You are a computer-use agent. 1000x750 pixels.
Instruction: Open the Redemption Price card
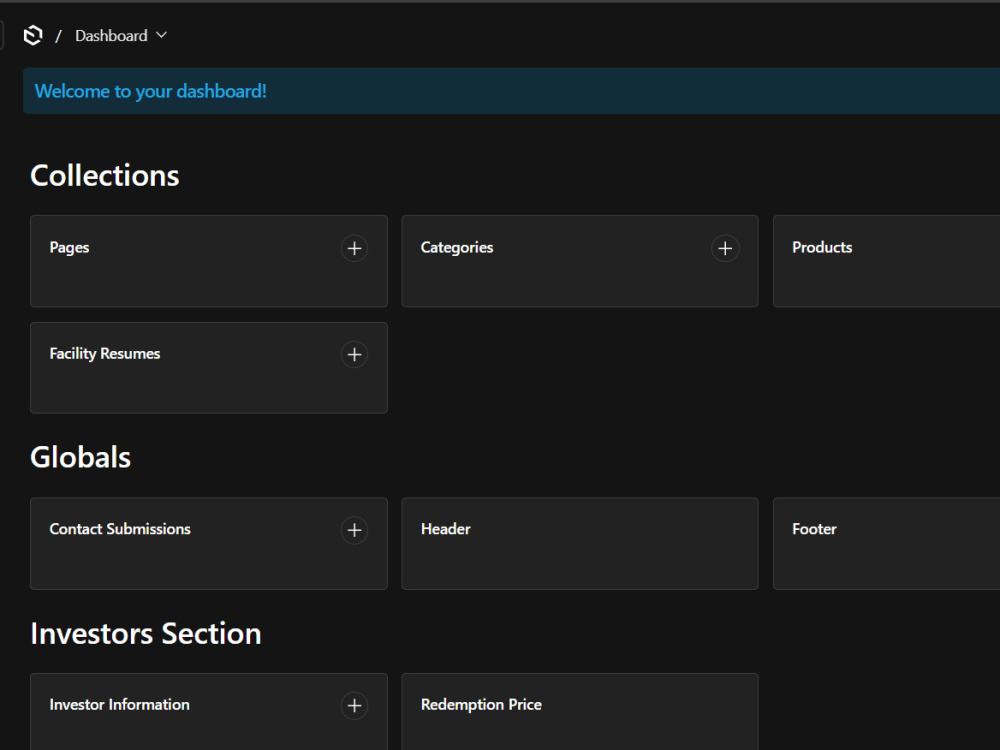[580, 712]
